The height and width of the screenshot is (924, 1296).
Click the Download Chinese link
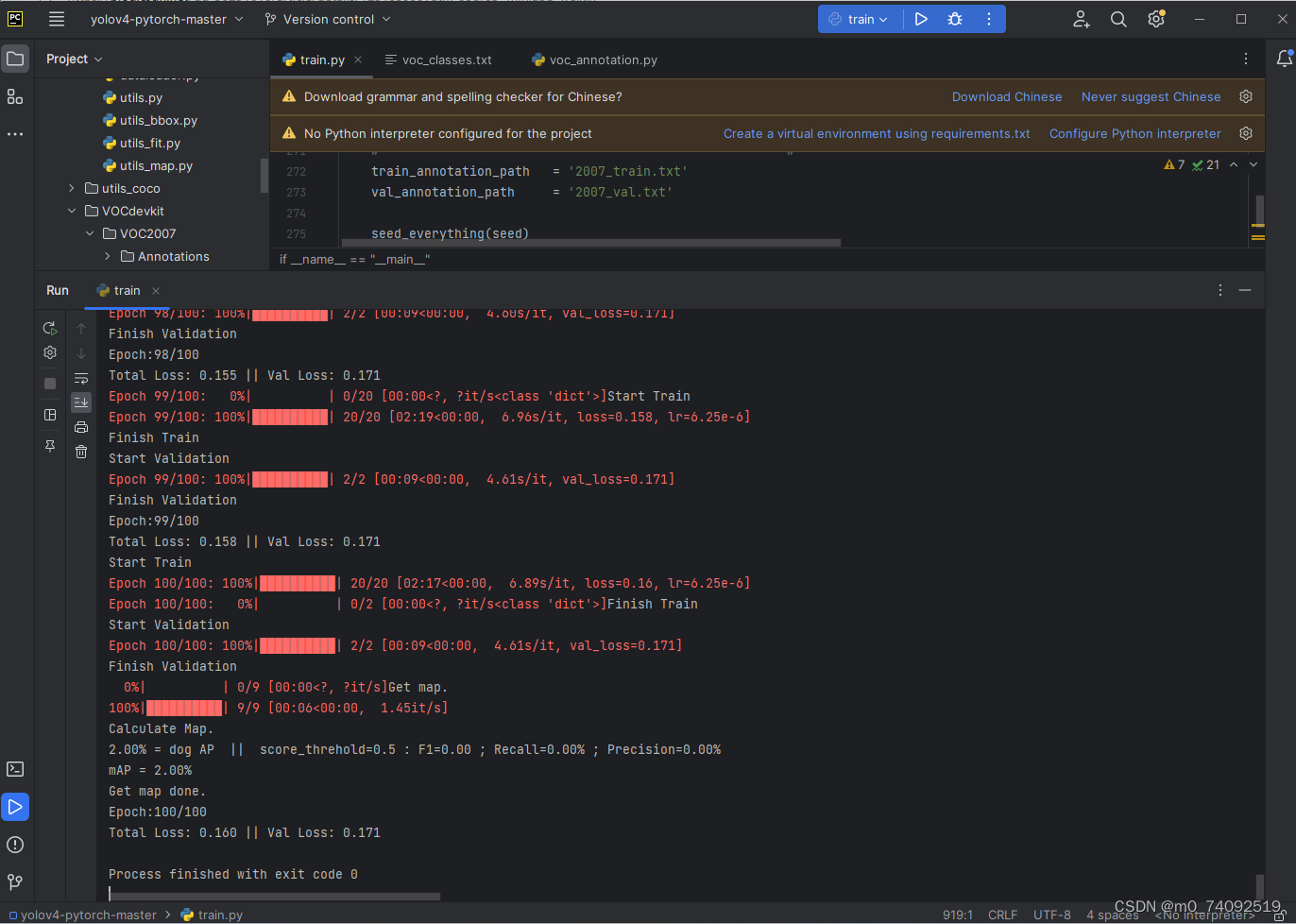point(1007,96)
